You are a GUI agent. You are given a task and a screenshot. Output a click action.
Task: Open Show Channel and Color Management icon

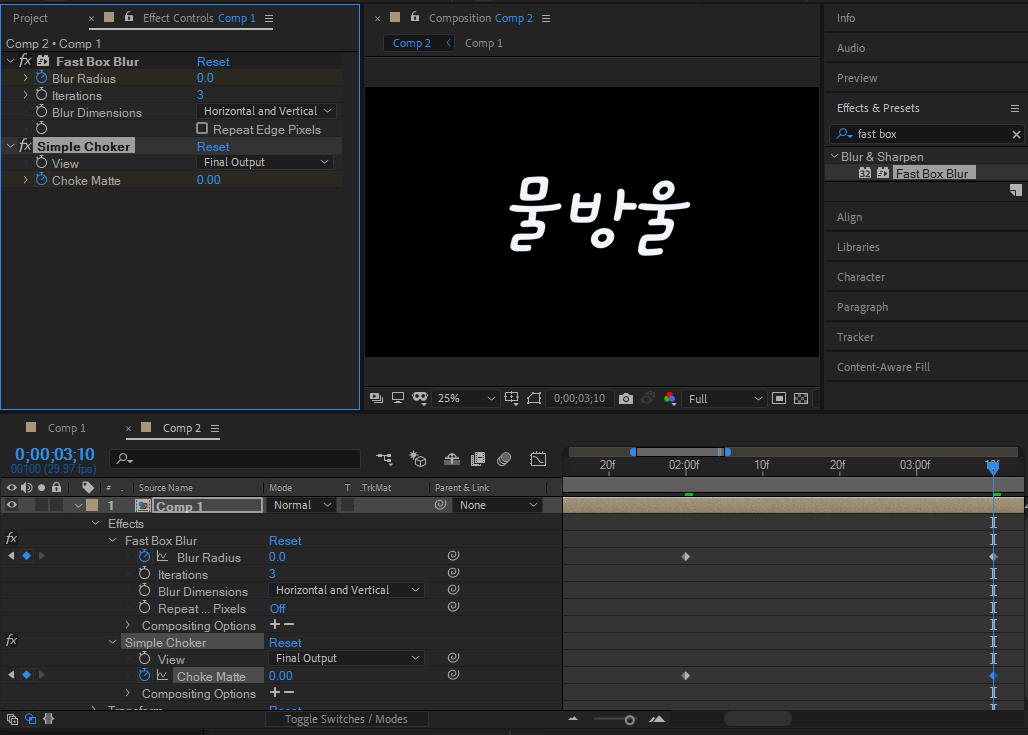coord(669,399)
